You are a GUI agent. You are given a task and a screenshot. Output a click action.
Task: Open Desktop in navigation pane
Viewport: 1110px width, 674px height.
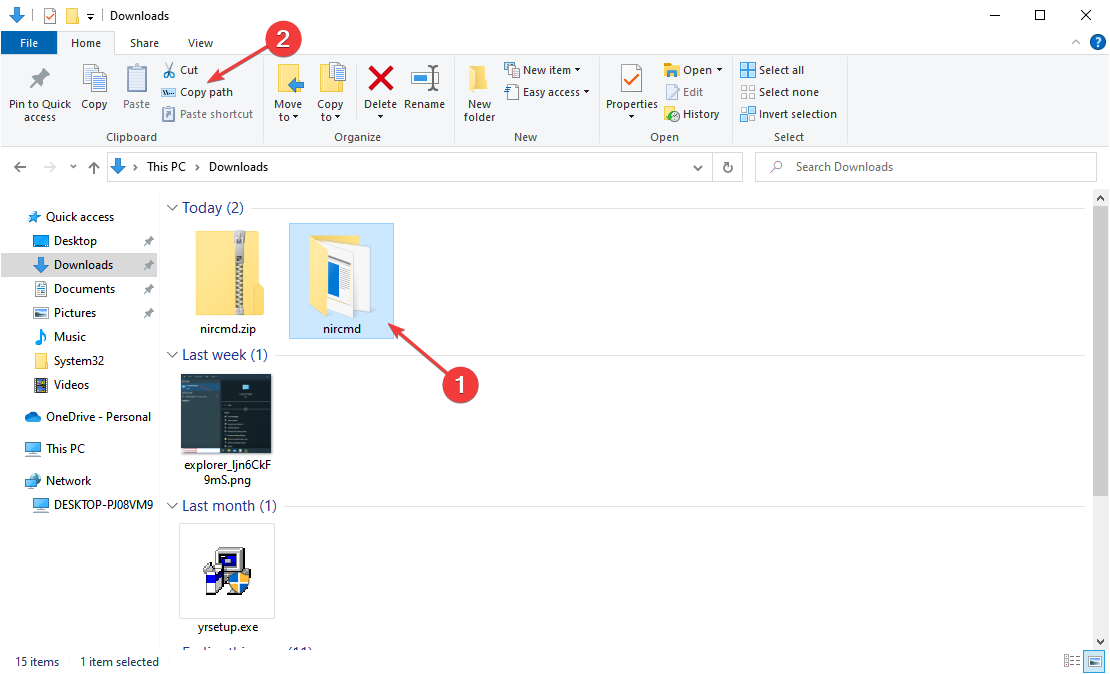pos(75,241)
